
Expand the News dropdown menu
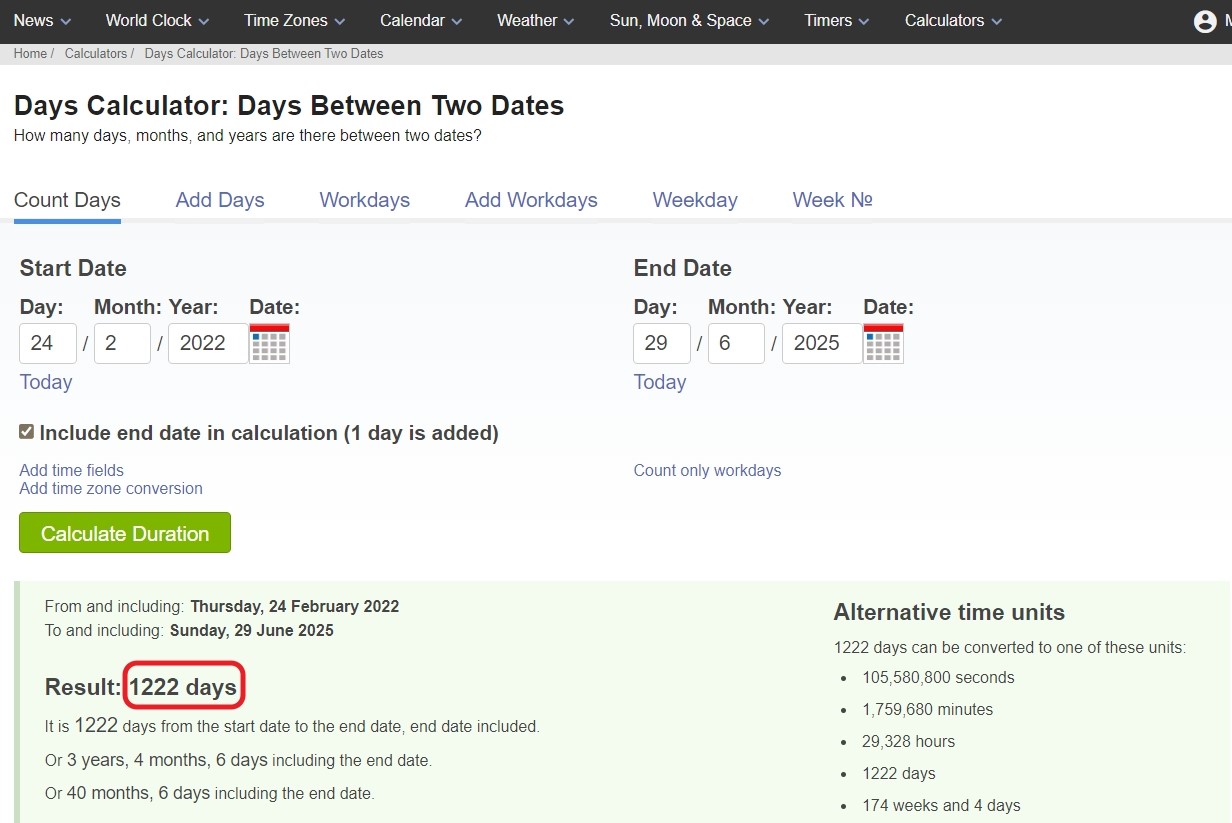tap(42, 20)
